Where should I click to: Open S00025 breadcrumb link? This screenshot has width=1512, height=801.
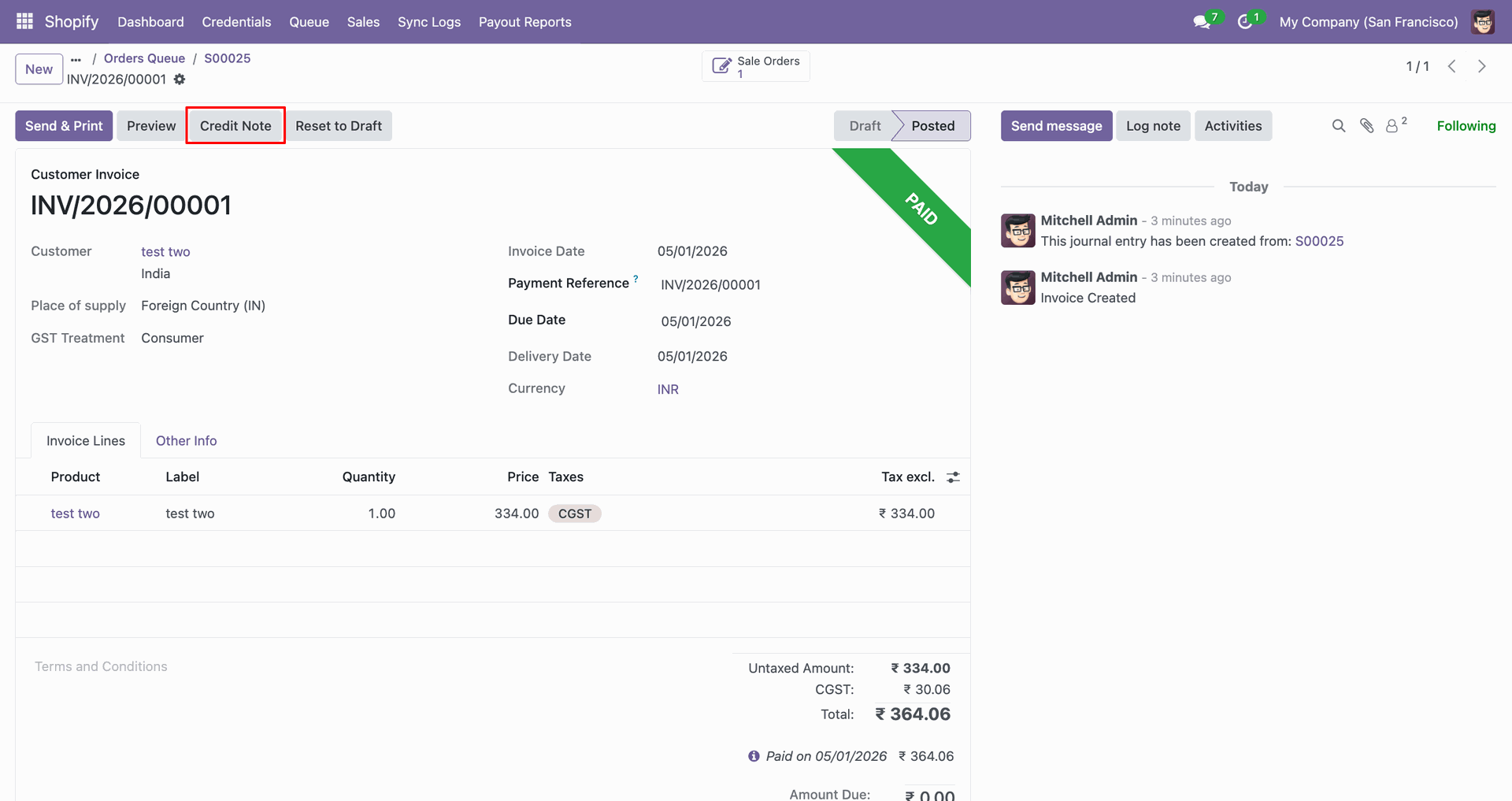[228, 58]
